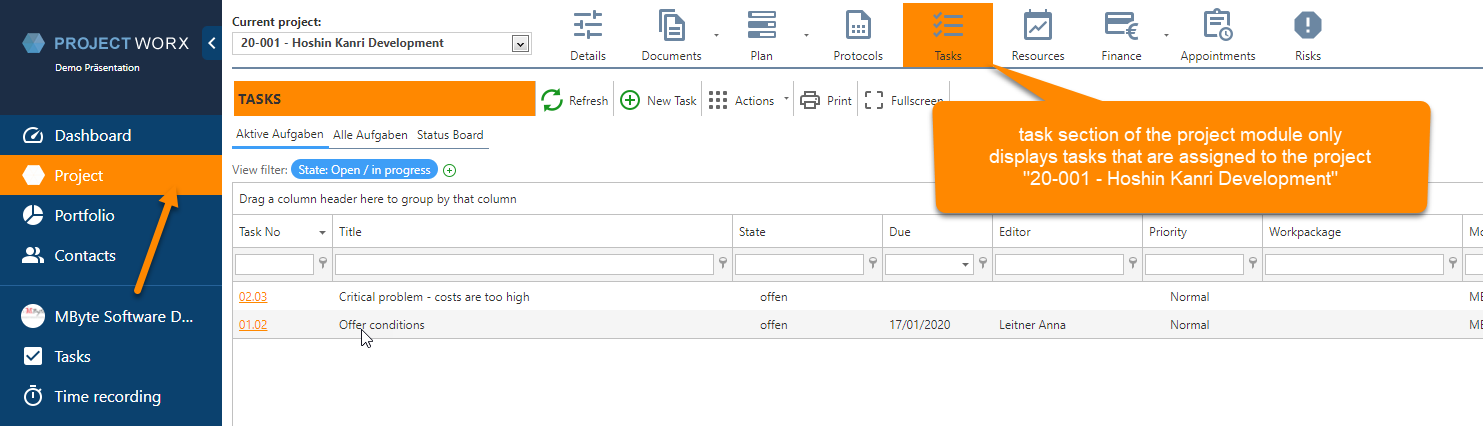Collapse the sidebar with chevron button

click(x=211, y=44)
